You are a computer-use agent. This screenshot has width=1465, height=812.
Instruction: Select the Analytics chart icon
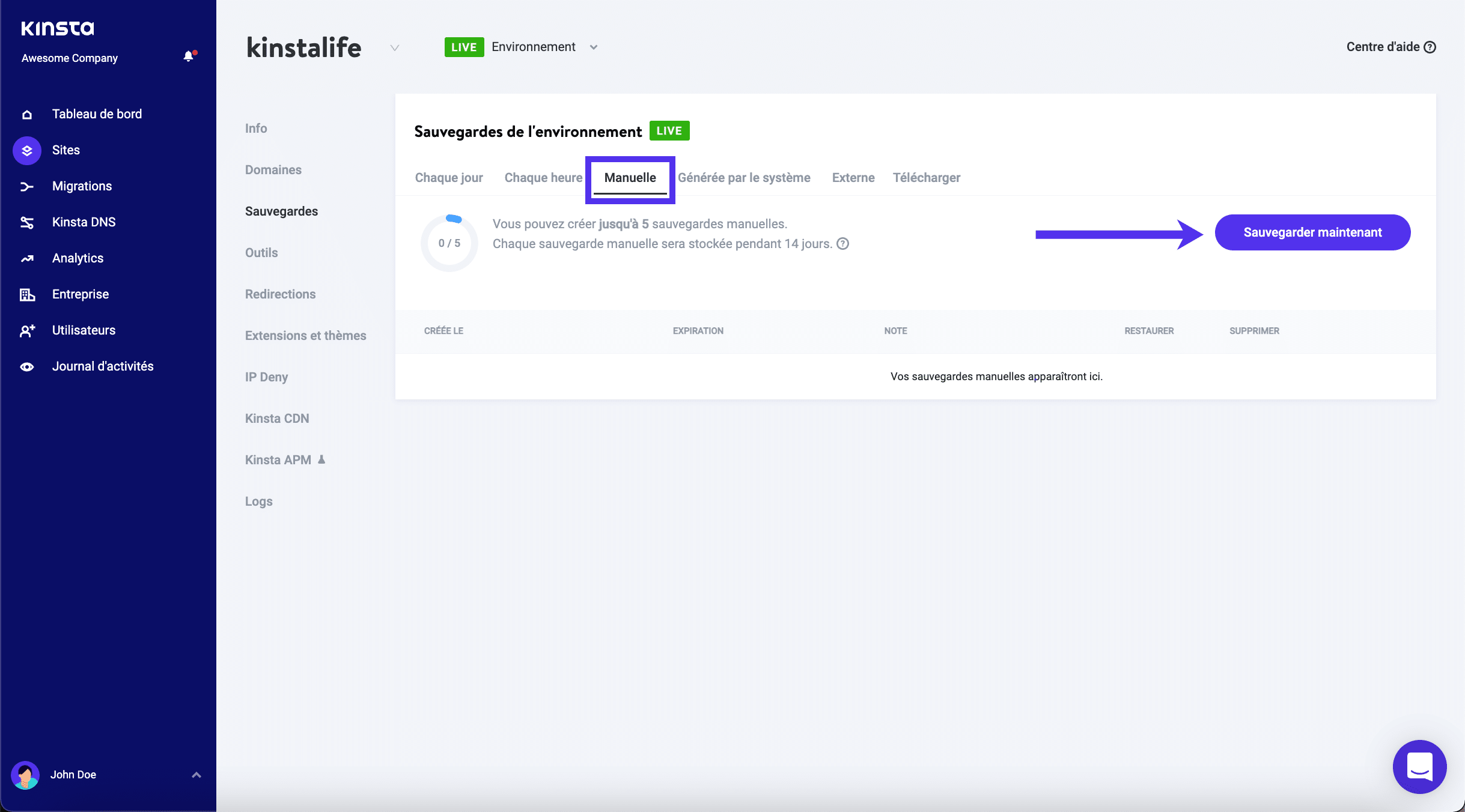[x=27, y=258]
